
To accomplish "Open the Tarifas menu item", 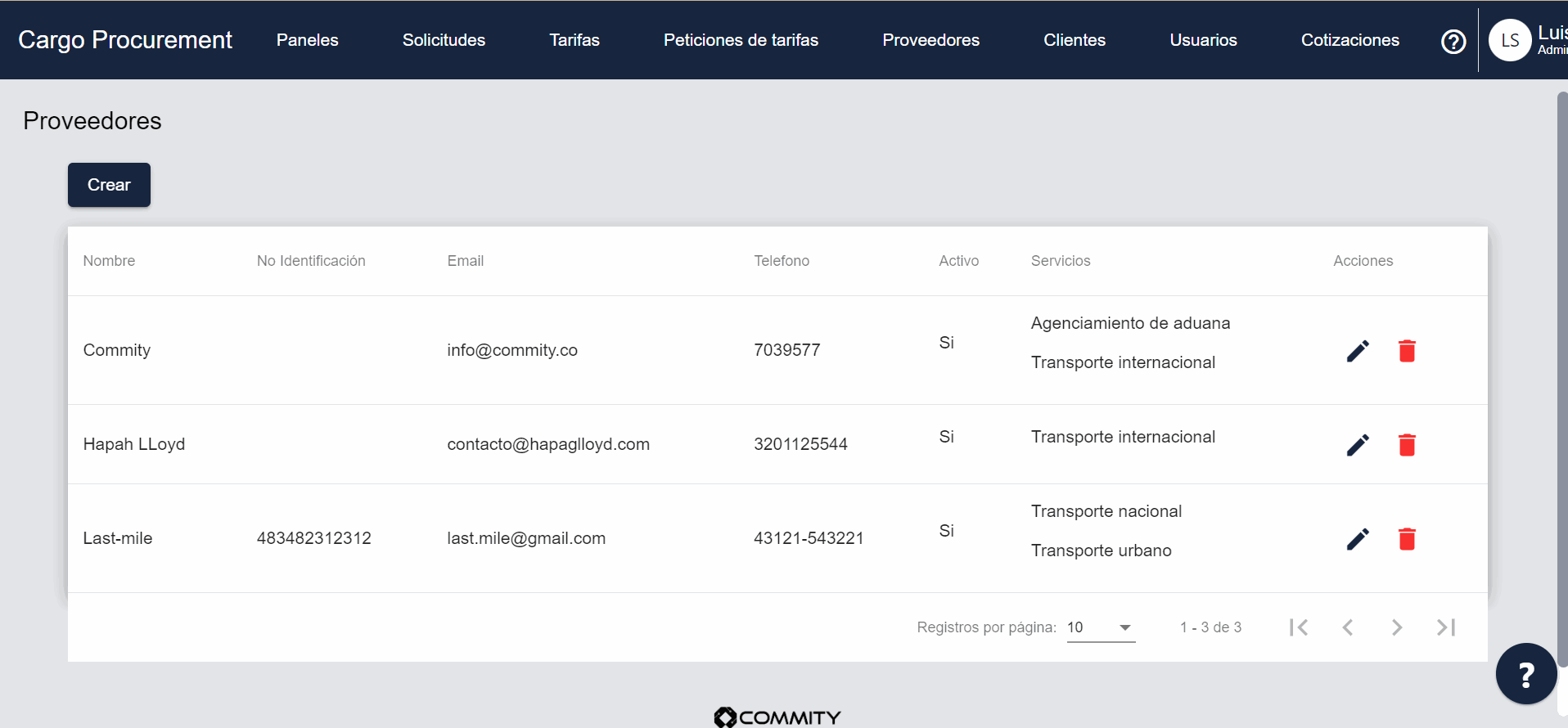I will [x=574, y=40].
